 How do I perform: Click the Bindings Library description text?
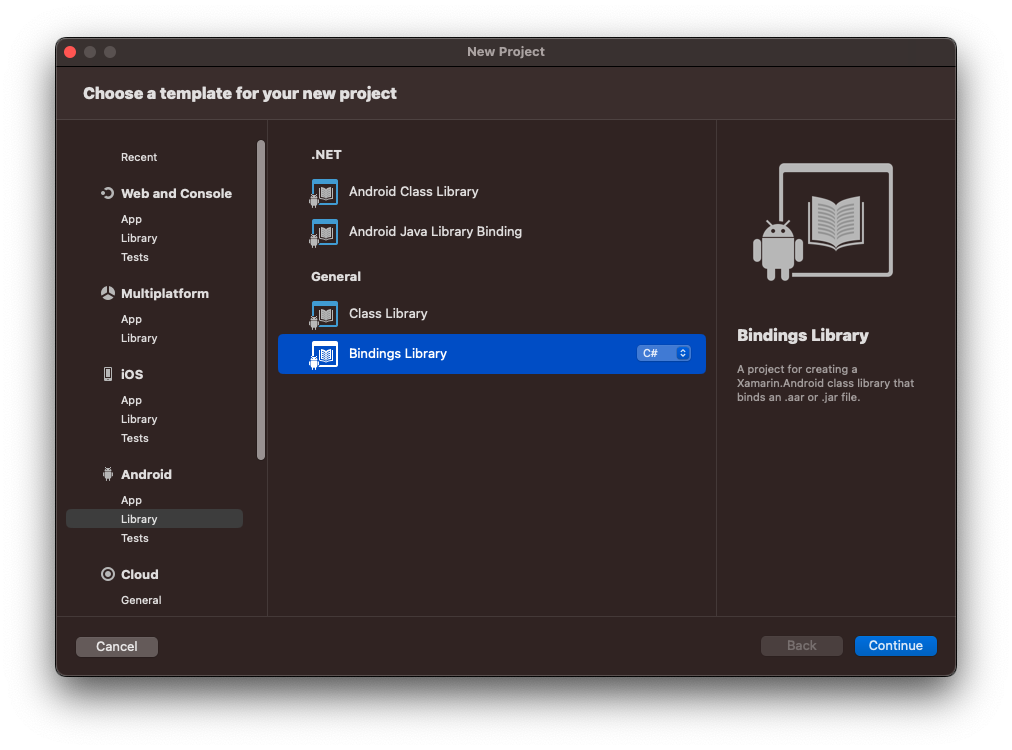tap(825, 383)
